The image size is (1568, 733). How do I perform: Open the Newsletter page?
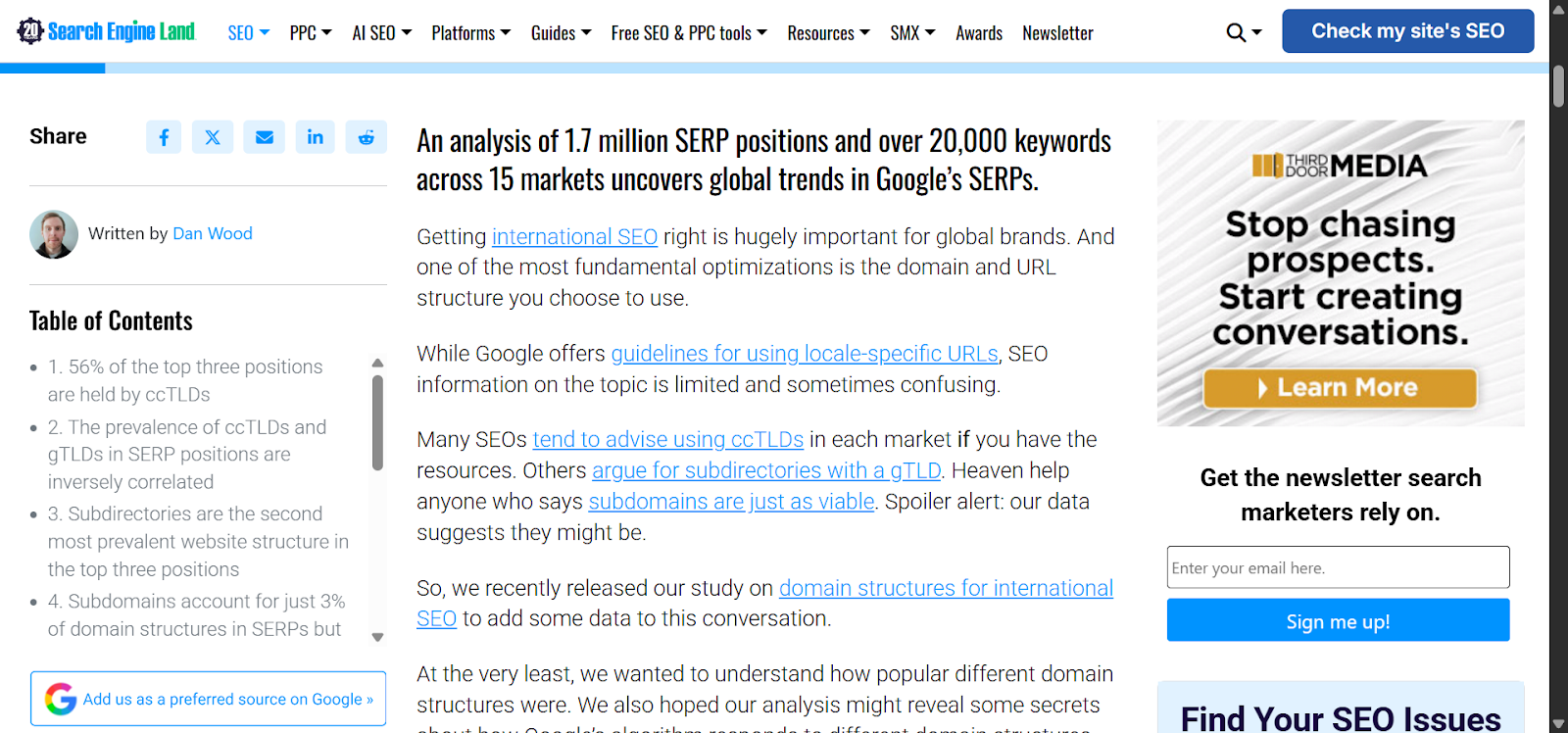tap(1057, 33)
